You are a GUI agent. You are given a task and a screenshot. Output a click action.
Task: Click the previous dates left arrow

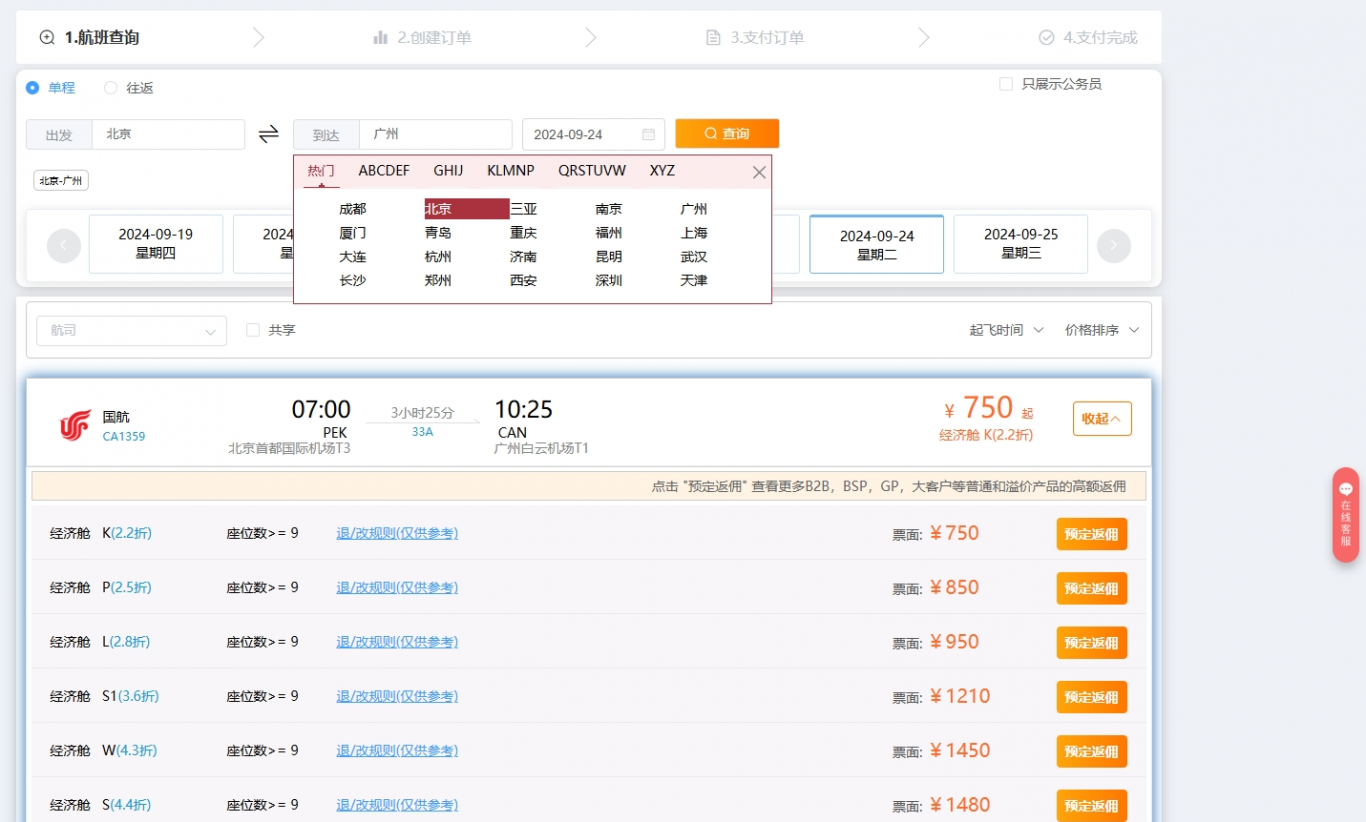(x=64, y=245)
